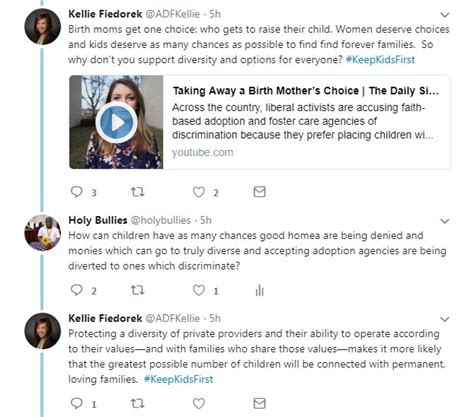474x417 pixels.
Task: Like the last tweet about private providers
Action: pyautogui.click(x=199, y=404)
